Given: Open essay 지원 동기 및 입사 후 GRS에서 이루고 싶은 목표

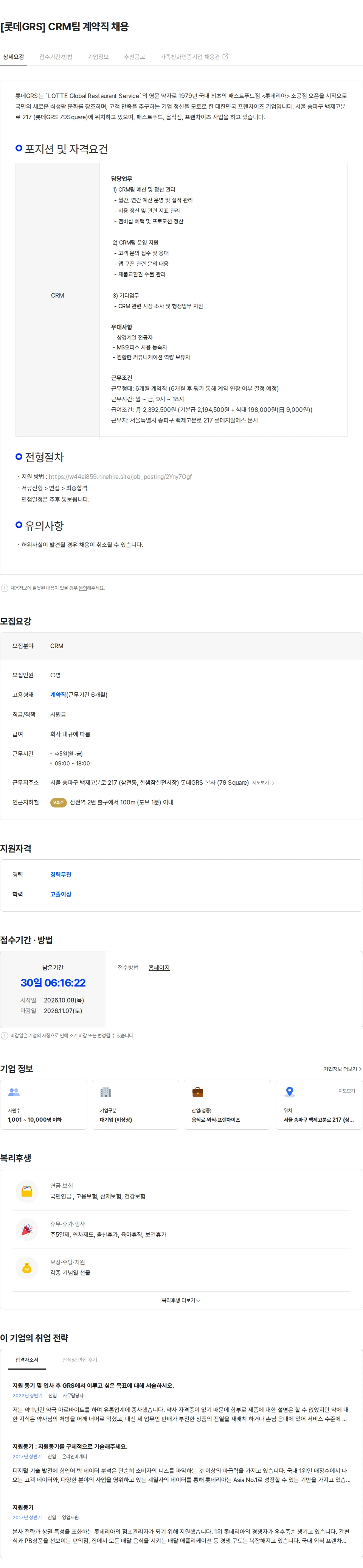Looking at the screenshot, I should (x=93, y=1386).
